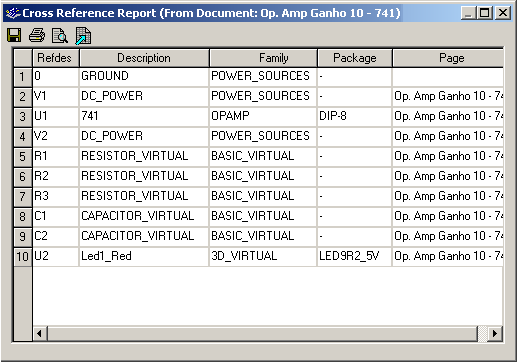Select row header number 5

coord(23,157)
